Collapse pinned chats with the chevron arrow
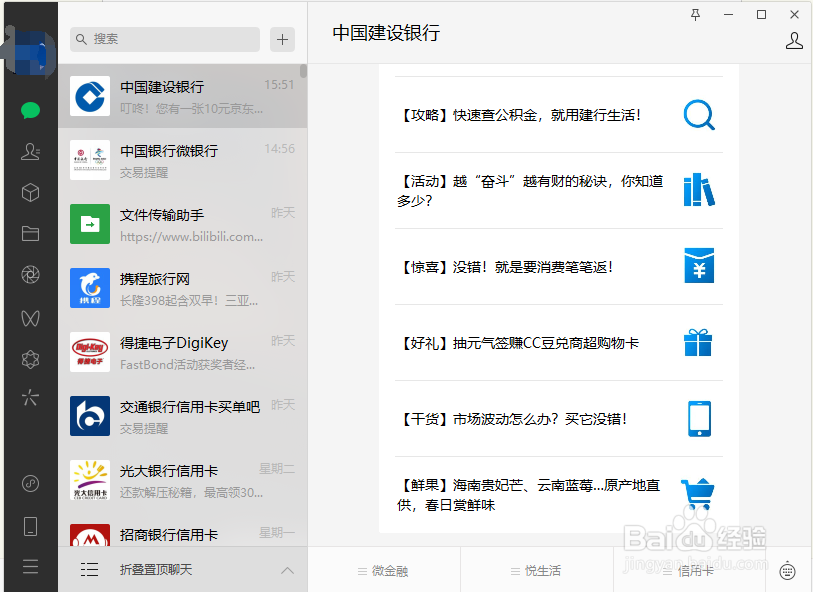This screenshot has width=813, height=592. click(287, 570)
